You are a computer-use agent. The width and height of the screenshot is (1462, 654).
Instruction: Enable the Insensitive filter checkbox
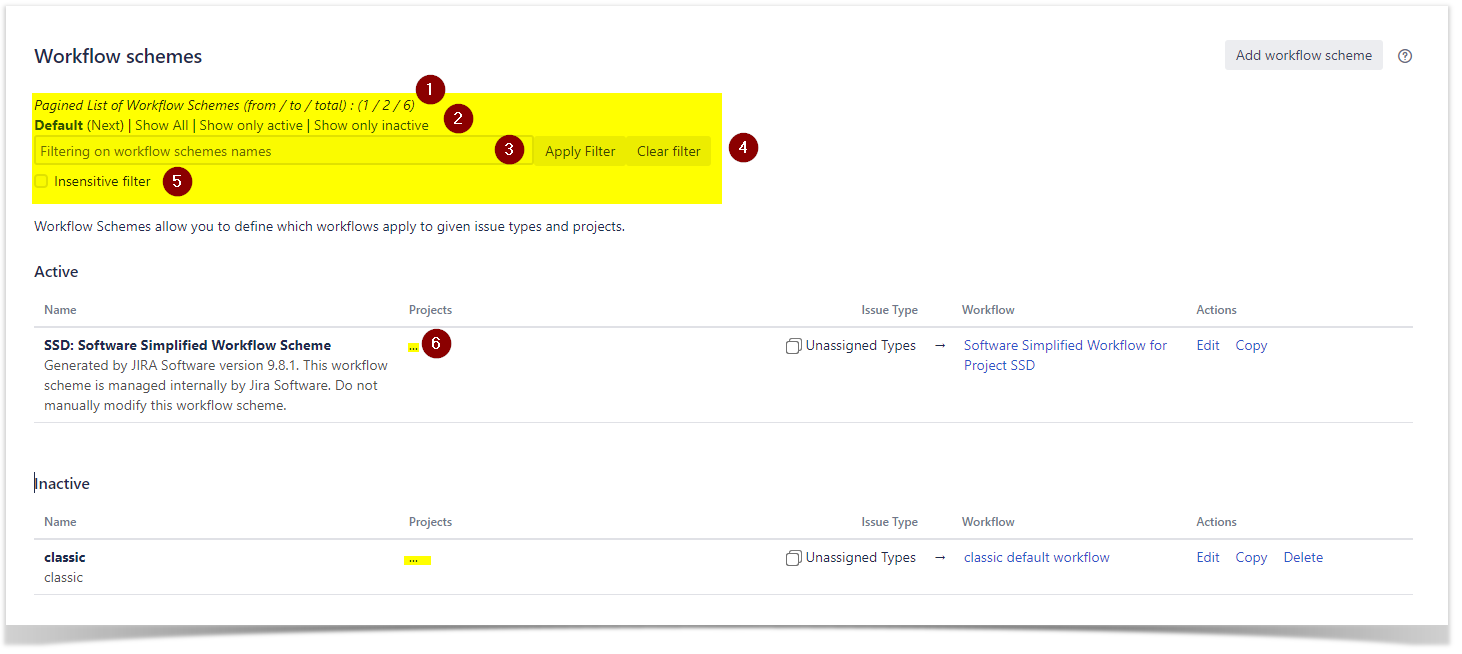point(41,181)
